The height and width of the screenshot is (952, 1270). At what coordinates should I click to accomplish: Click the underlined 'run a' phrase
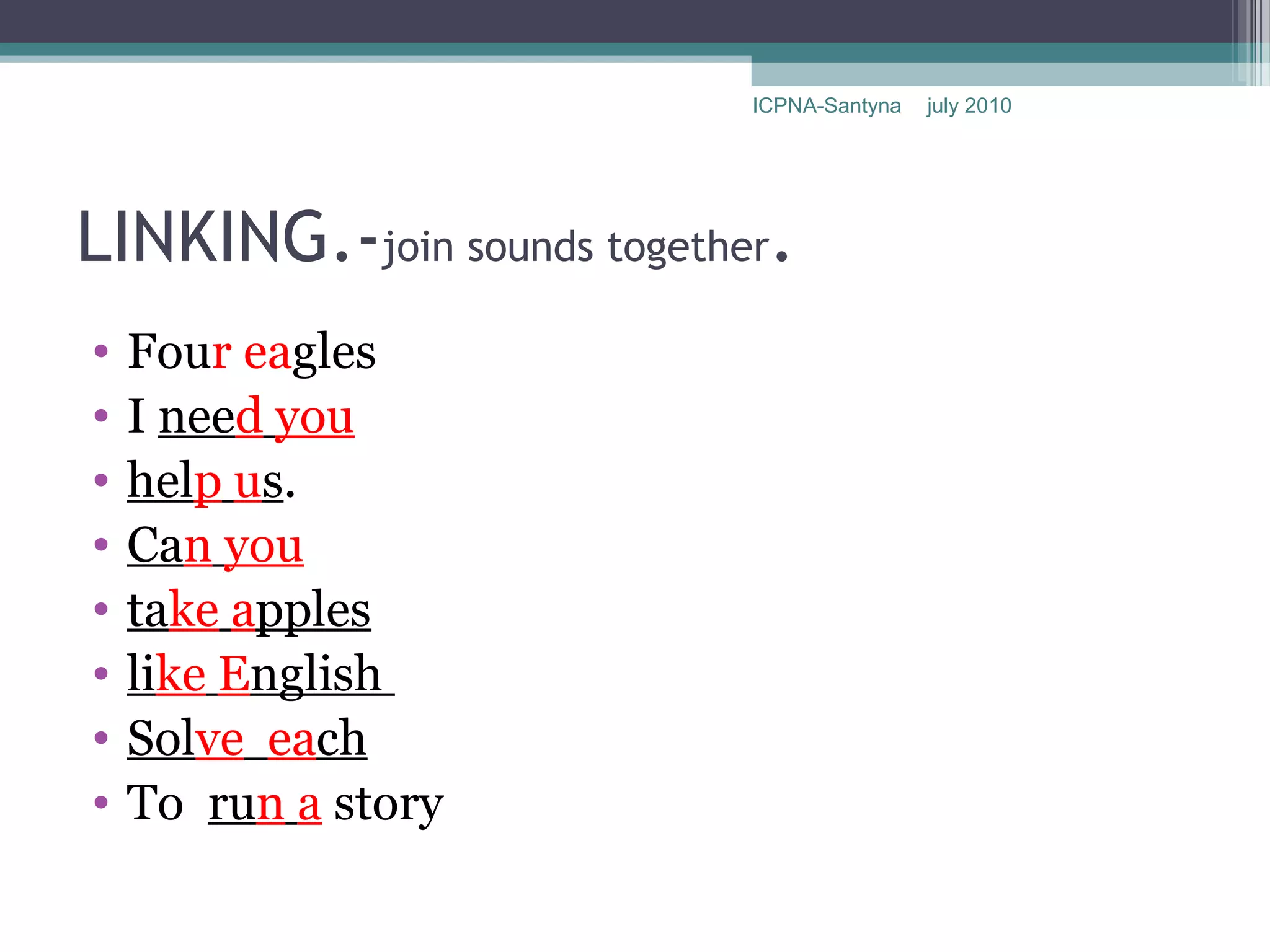(265, 804)
